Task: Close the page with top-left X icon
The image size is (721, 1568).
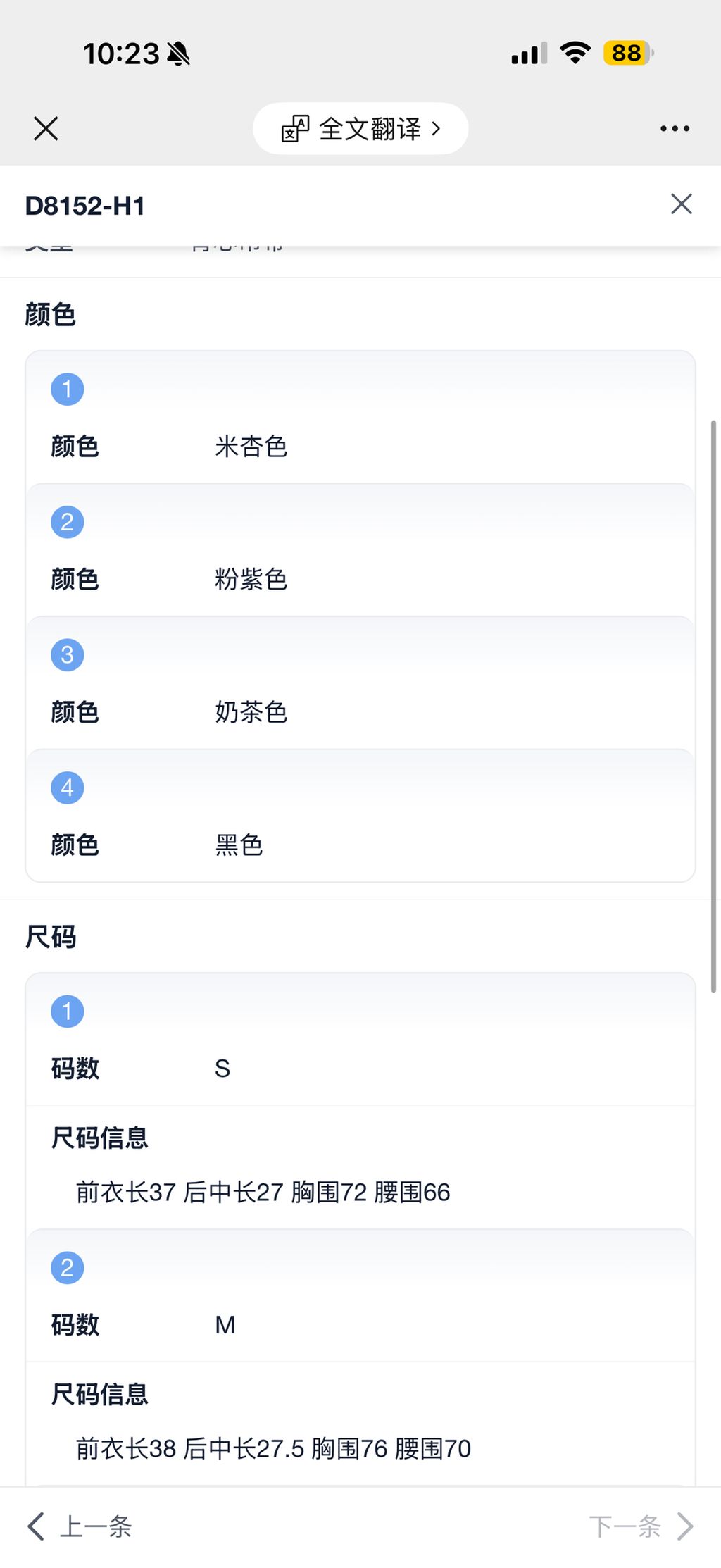Action: [x=46, y=129]
